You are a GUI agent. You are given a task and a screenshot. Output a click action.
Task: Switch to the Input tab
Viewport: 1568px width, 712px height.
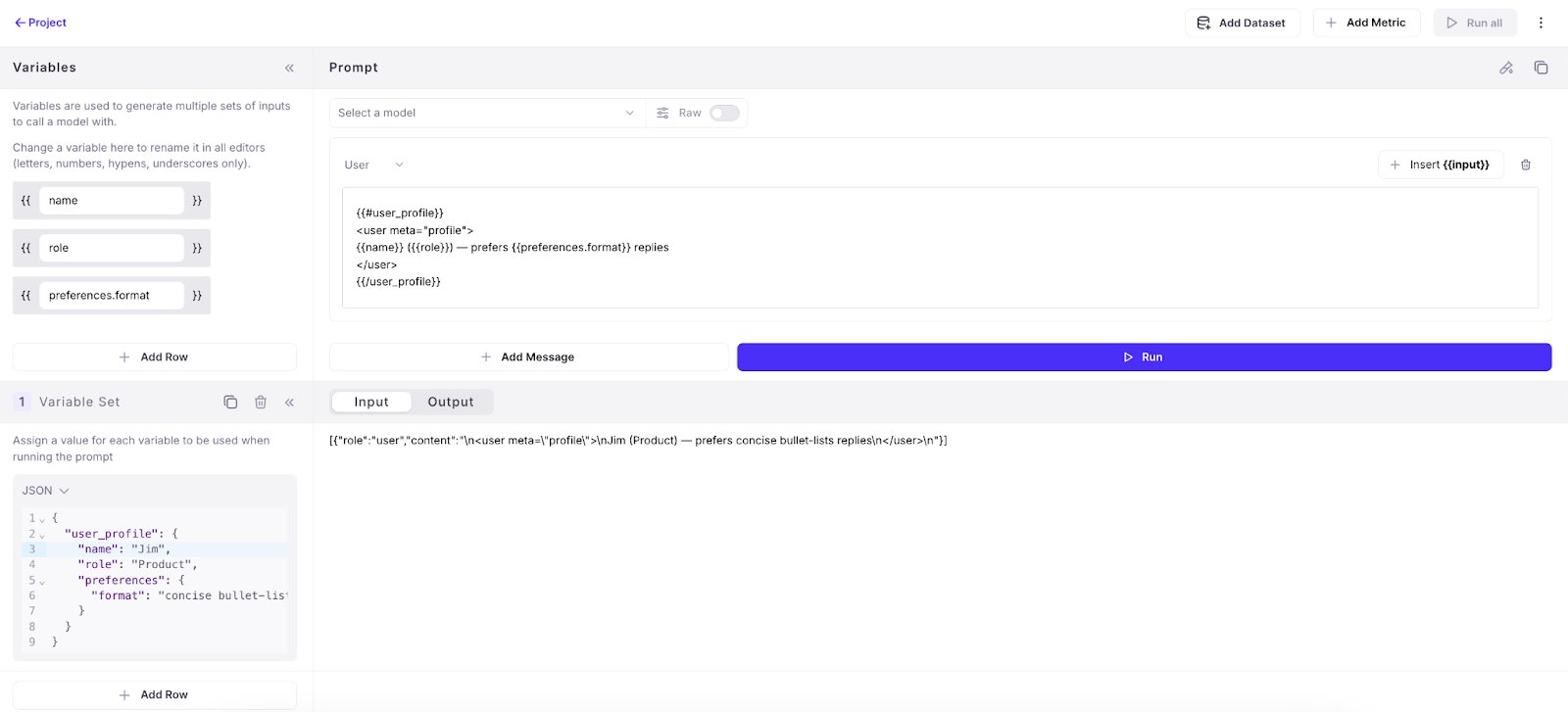point(371,402)
